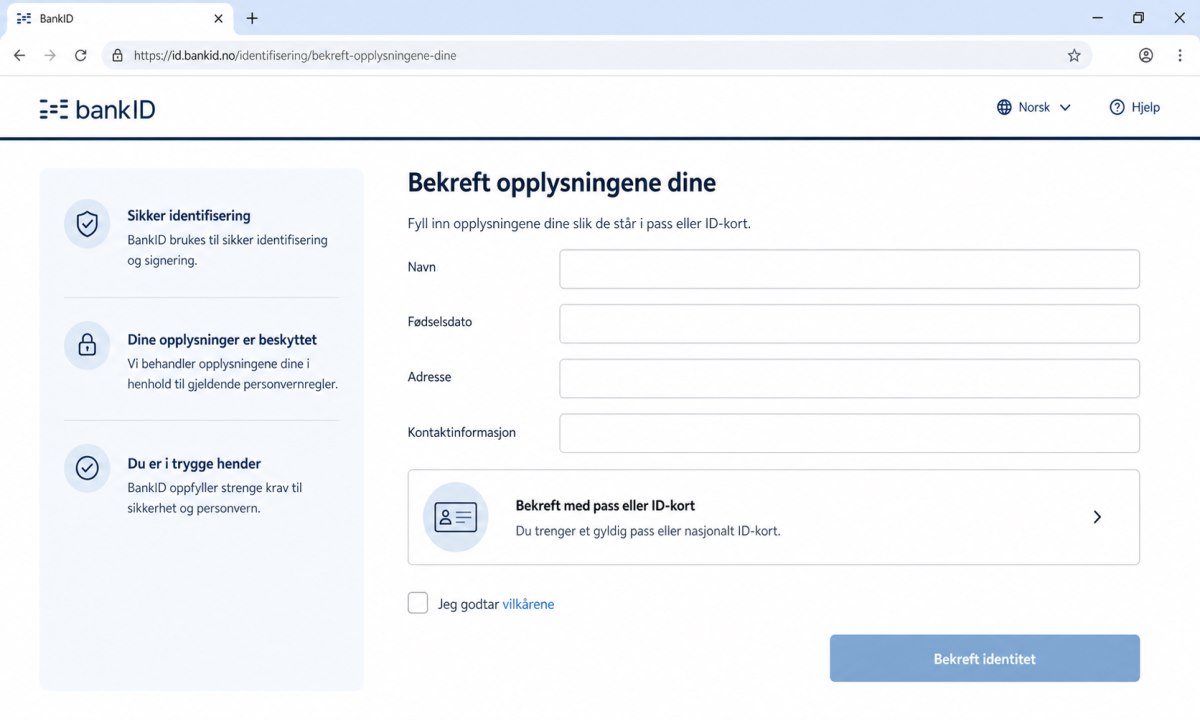The height and width of the screenshot is (720, 1200).
Task: Tick the Jeg godtar vilkårene checkbox
Action: pos(418,603)
